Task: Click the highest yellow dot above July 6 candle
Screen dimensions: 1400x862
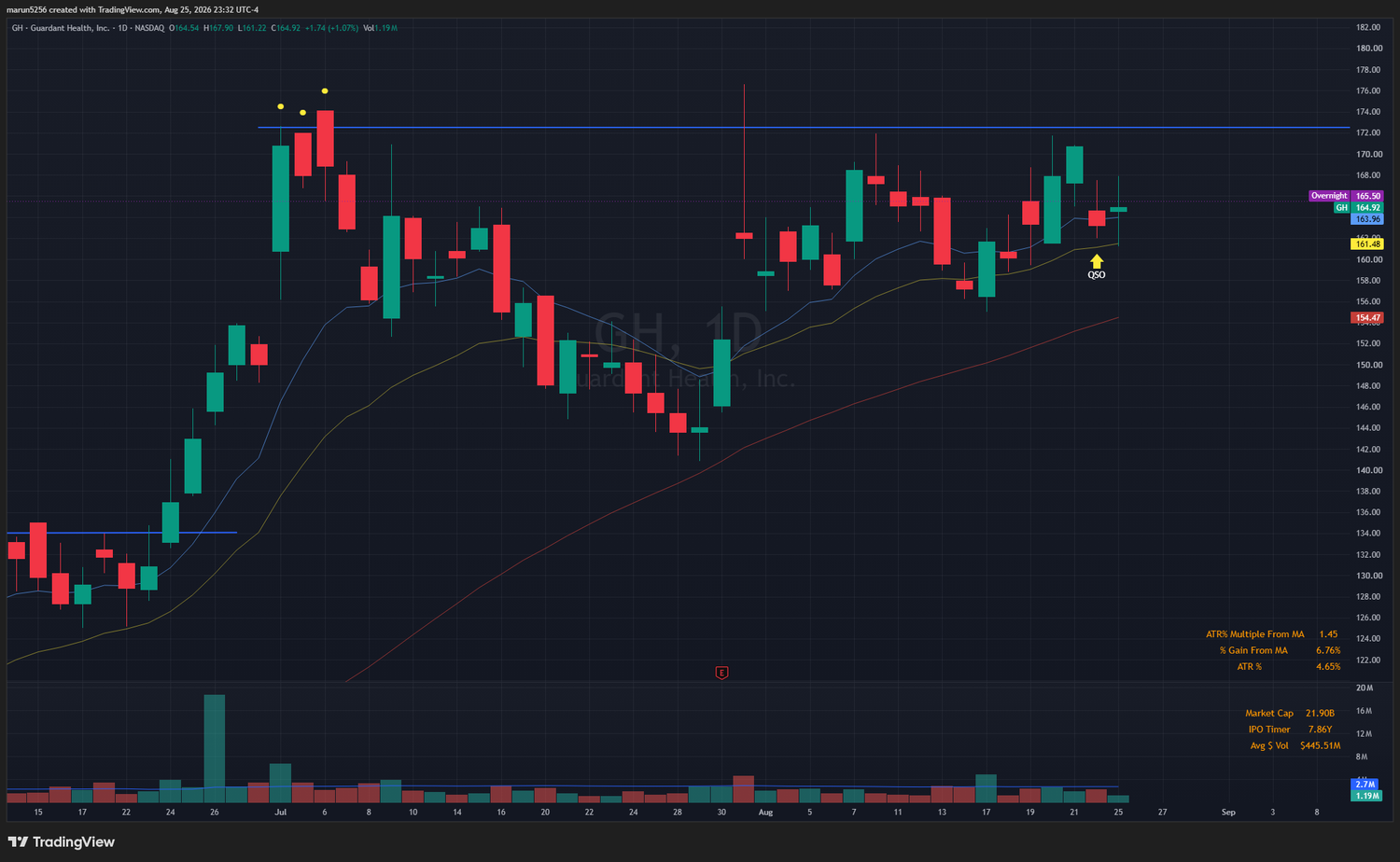Action: [325, 90]
